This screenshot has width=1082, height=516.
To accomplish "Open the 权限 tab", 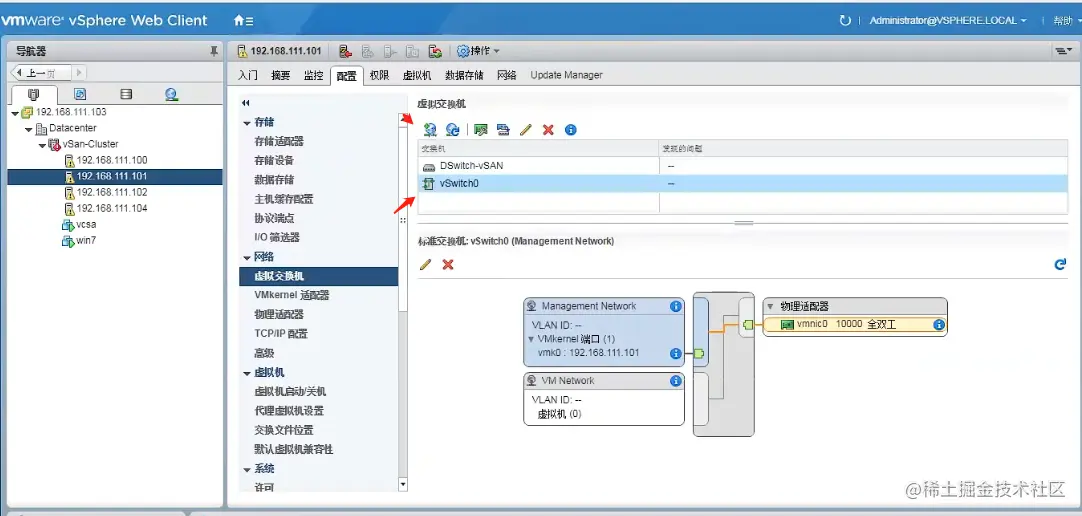I will (380, 75).
